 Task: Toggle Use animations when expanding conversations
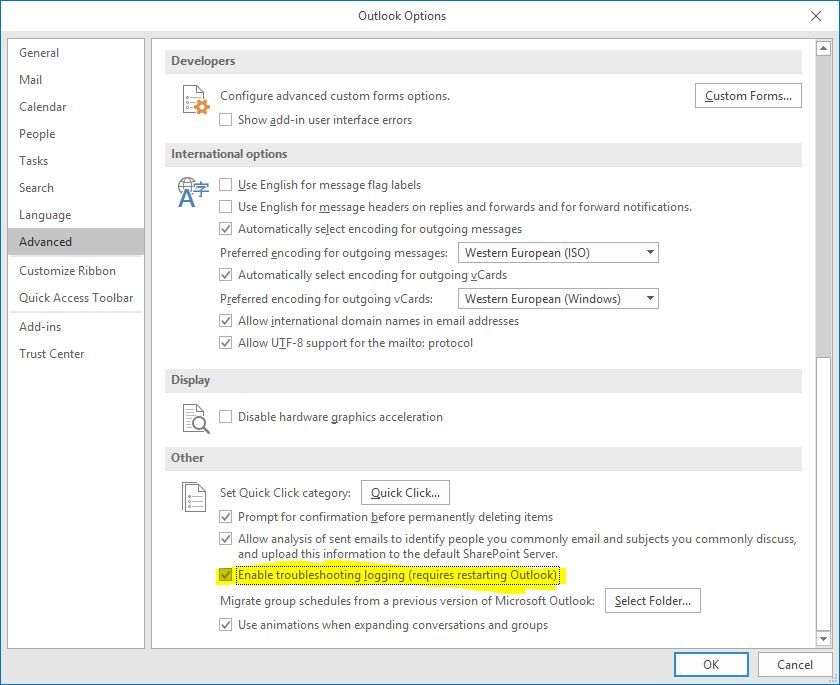click(226, 624)
